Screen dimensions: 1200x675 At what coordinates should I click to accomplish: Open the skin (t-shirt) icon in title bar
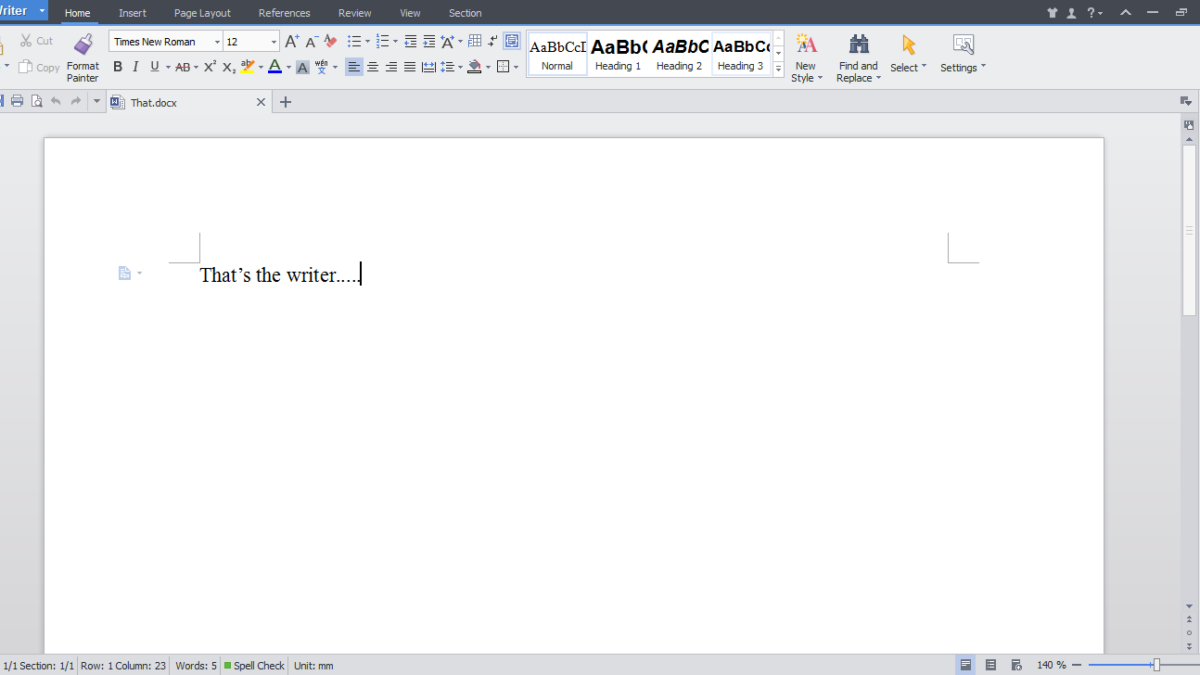pos(1052,13)
